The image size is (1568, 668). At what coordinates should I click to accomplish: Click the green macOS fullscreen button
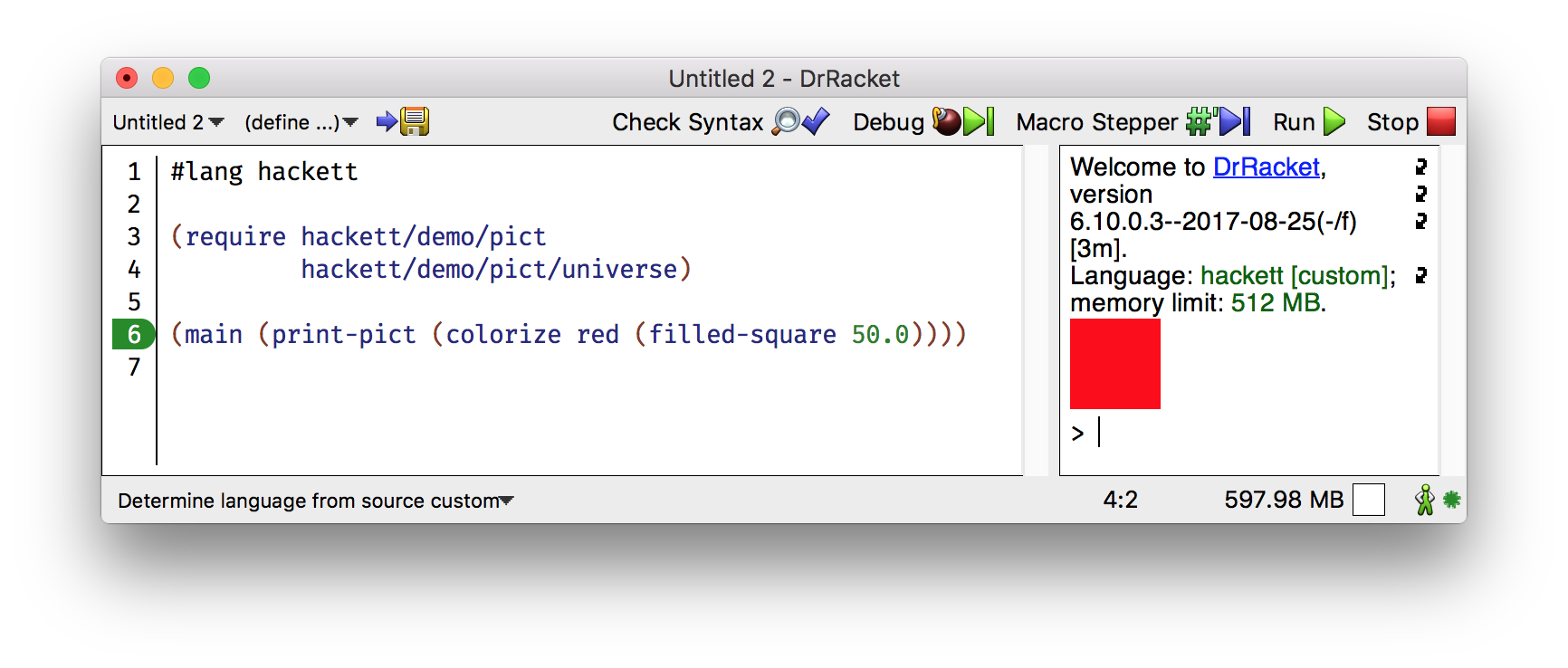point(199,79)
